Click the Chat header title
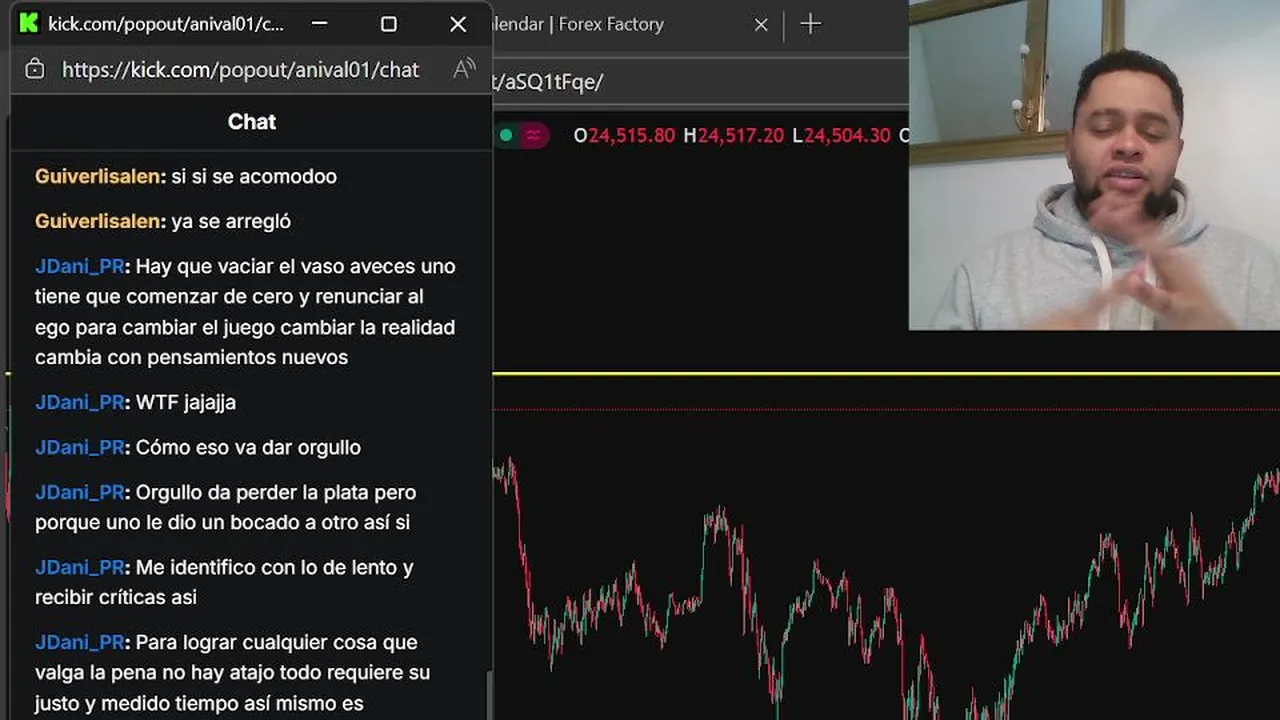This screenshot has width=1280, height=720. pos(252,122)
